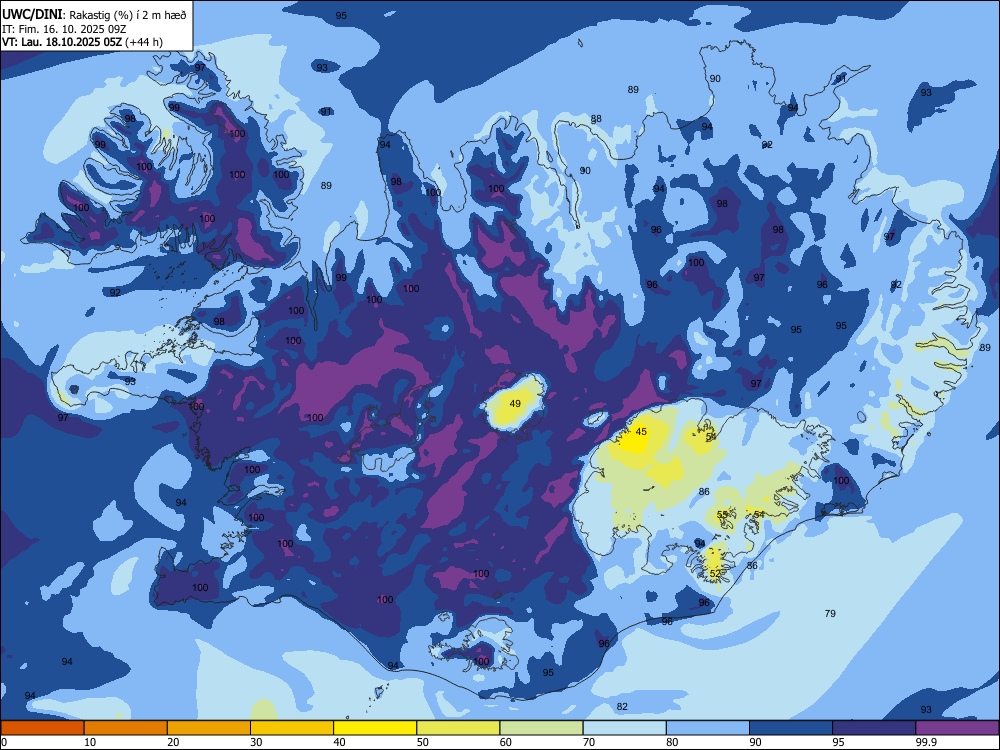Click the '80' legend scale label

pos(672,742)
